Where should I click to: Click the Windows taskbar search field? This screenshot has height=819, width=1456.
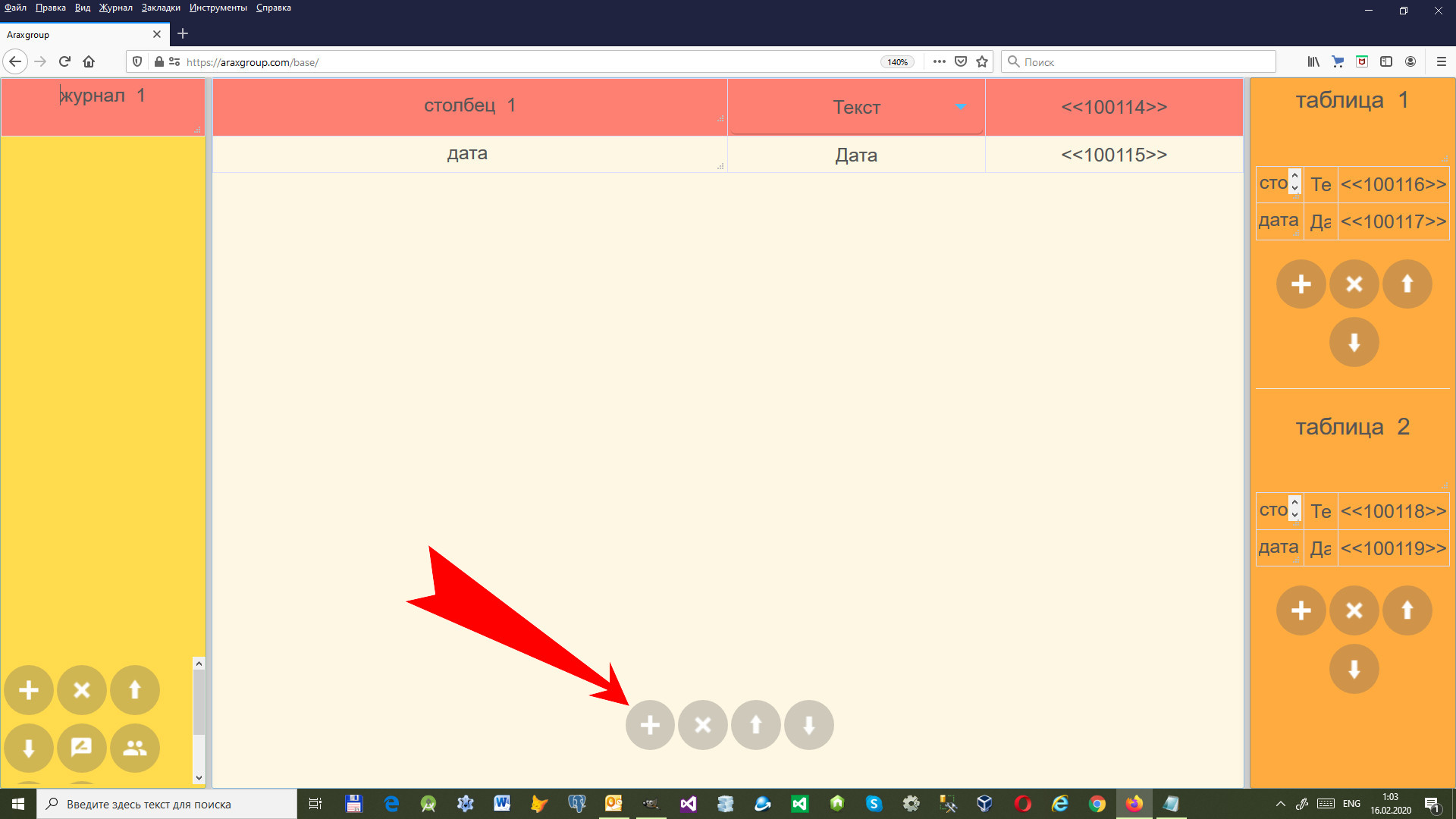(167, 804)
